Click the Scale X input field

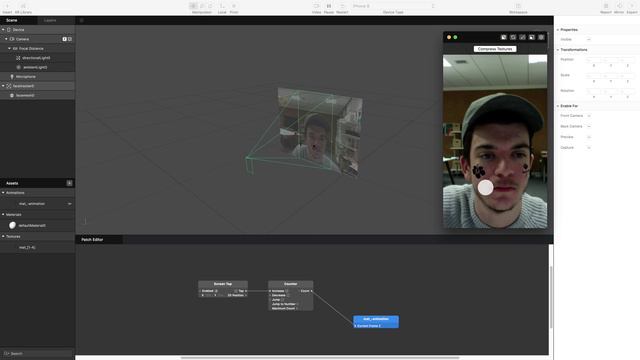(593, 76)
